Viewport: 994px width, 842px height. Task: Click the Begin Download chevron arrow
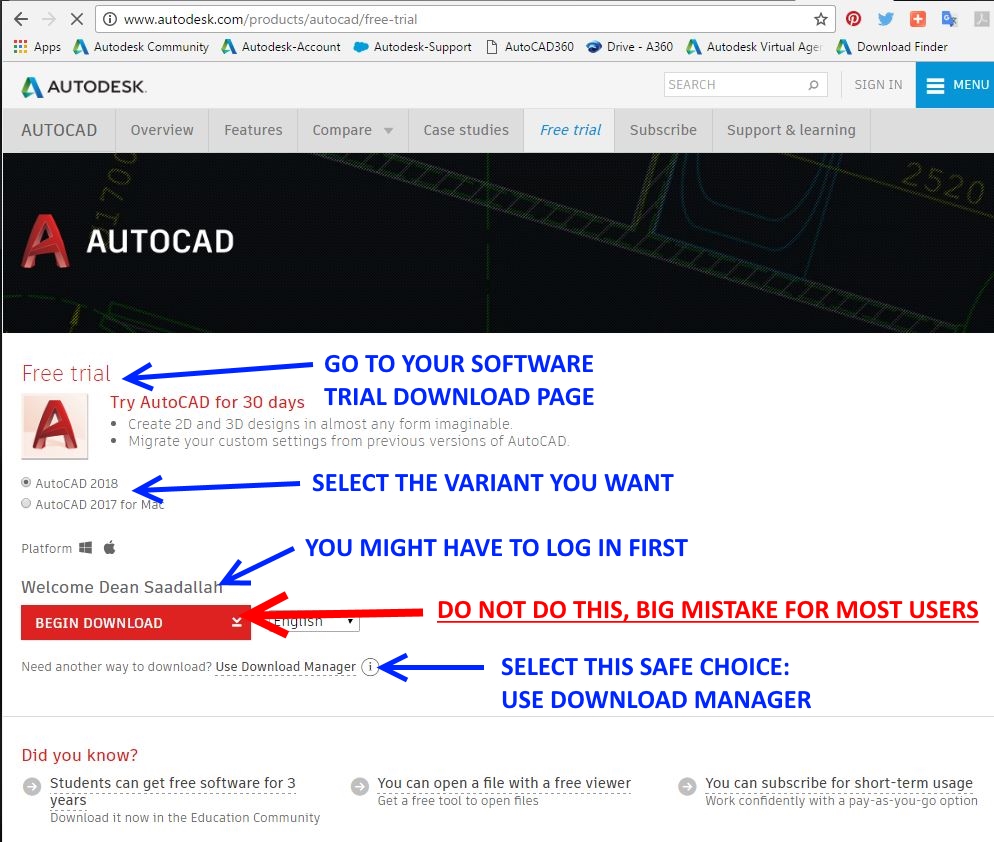pos(237,622)
